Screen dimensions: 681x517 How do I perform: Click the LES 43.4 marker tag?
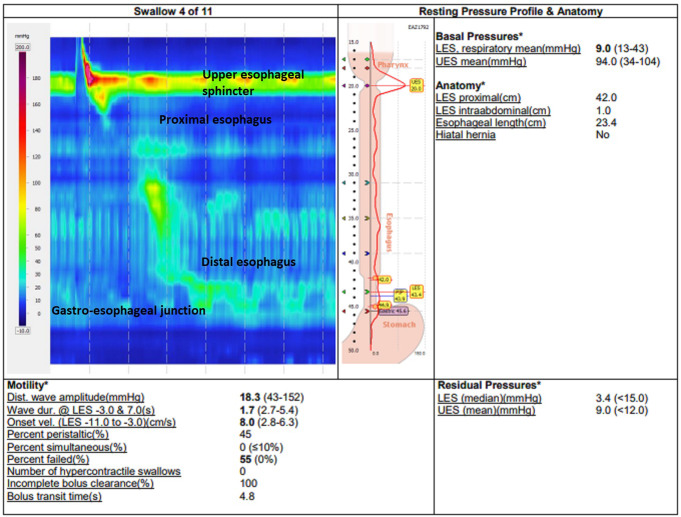pos(416,292)
